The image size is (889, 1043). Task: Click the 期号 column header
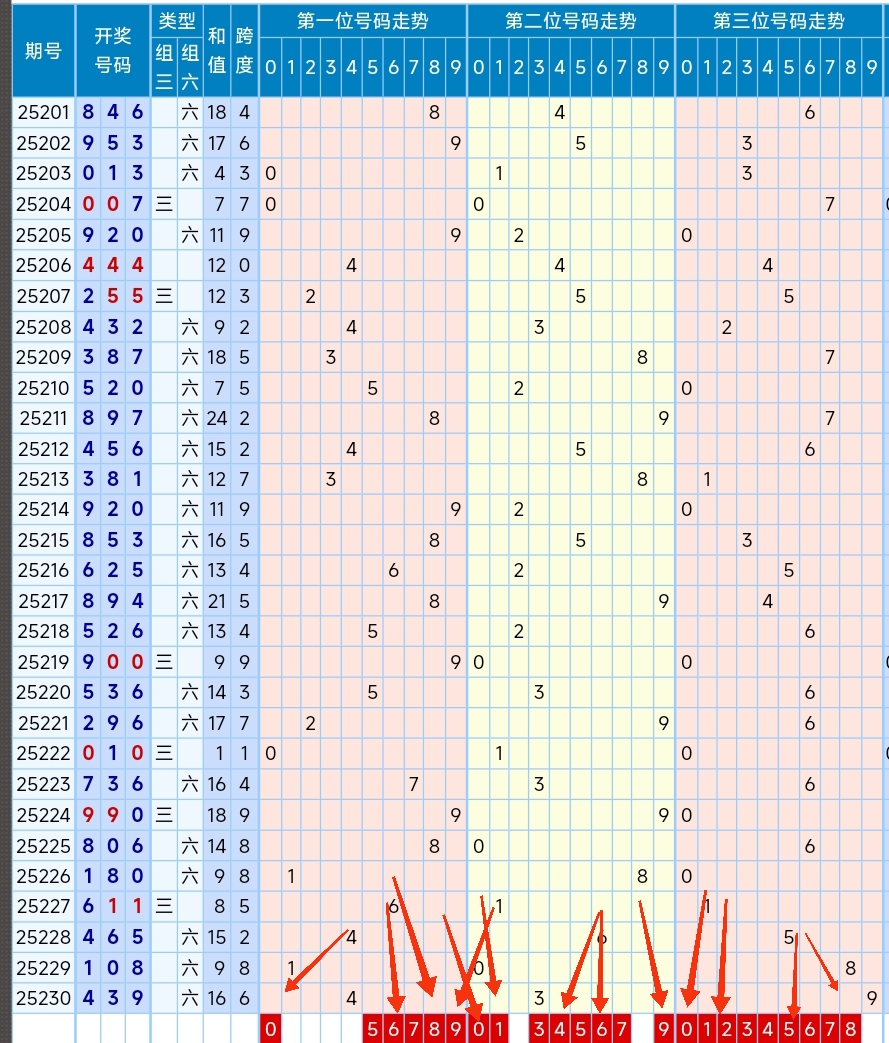tap(43, 51)
